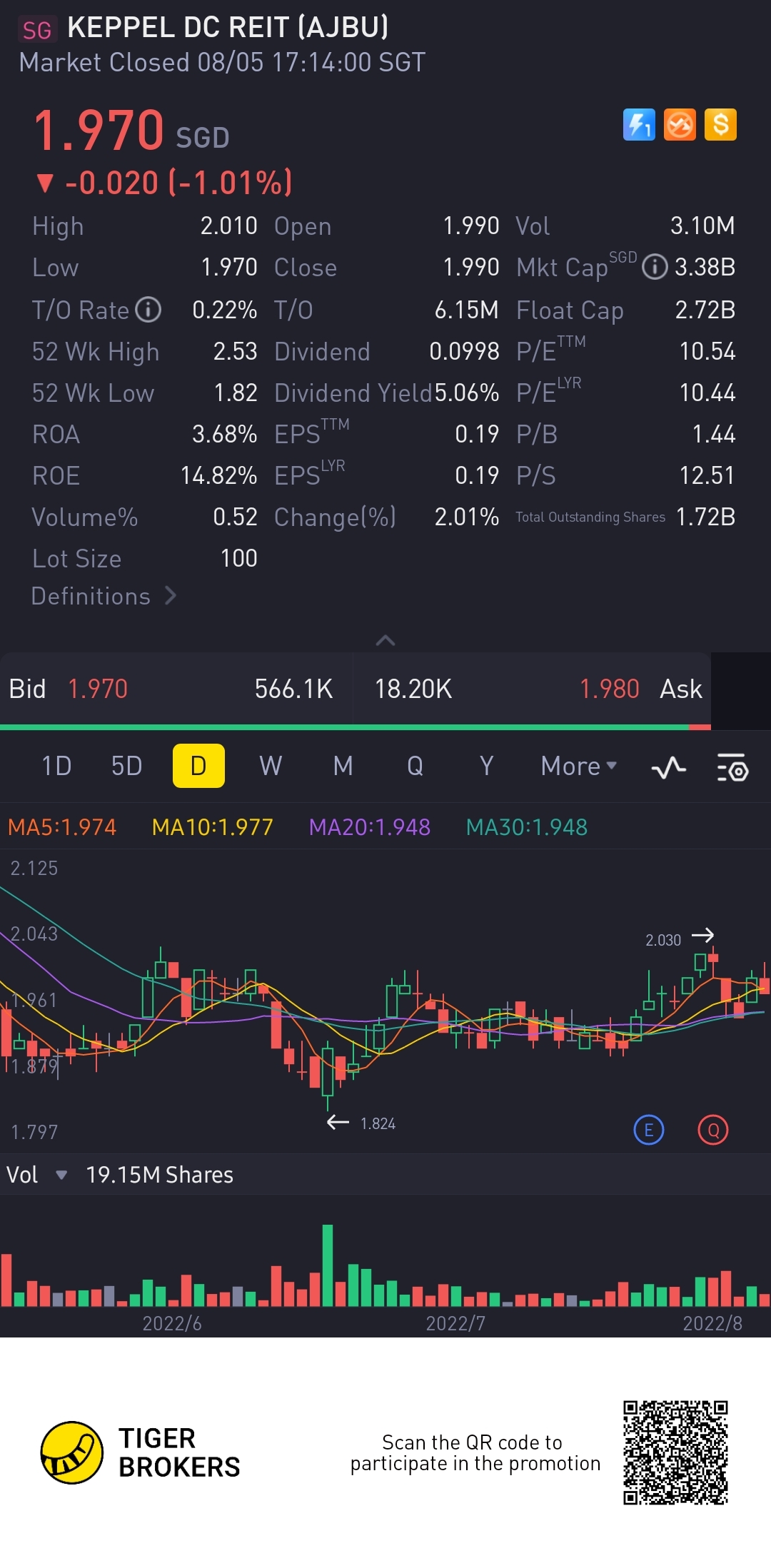Viewport: 771px width, 1568px height.
Task: Tap the Bid price 1.970
Action: (x=98, y=689)
